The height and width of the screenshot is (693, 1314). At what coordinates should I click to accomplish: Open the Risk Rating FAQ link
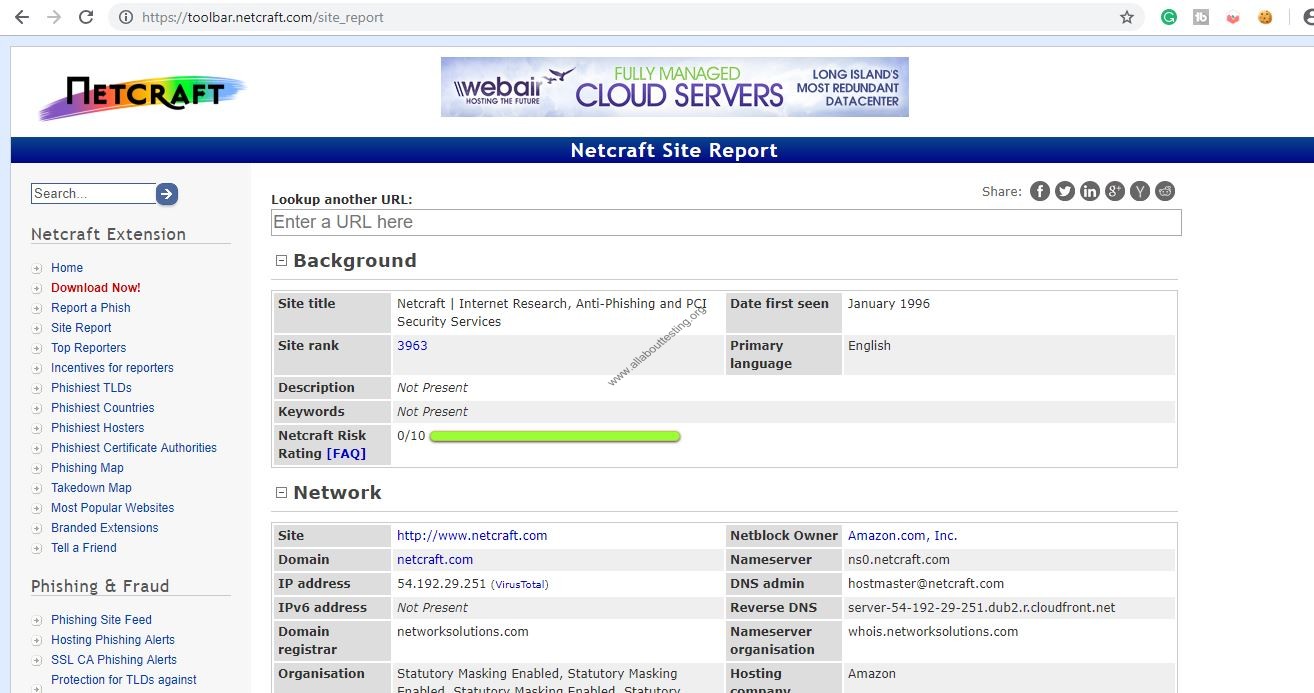click(346, 454)
